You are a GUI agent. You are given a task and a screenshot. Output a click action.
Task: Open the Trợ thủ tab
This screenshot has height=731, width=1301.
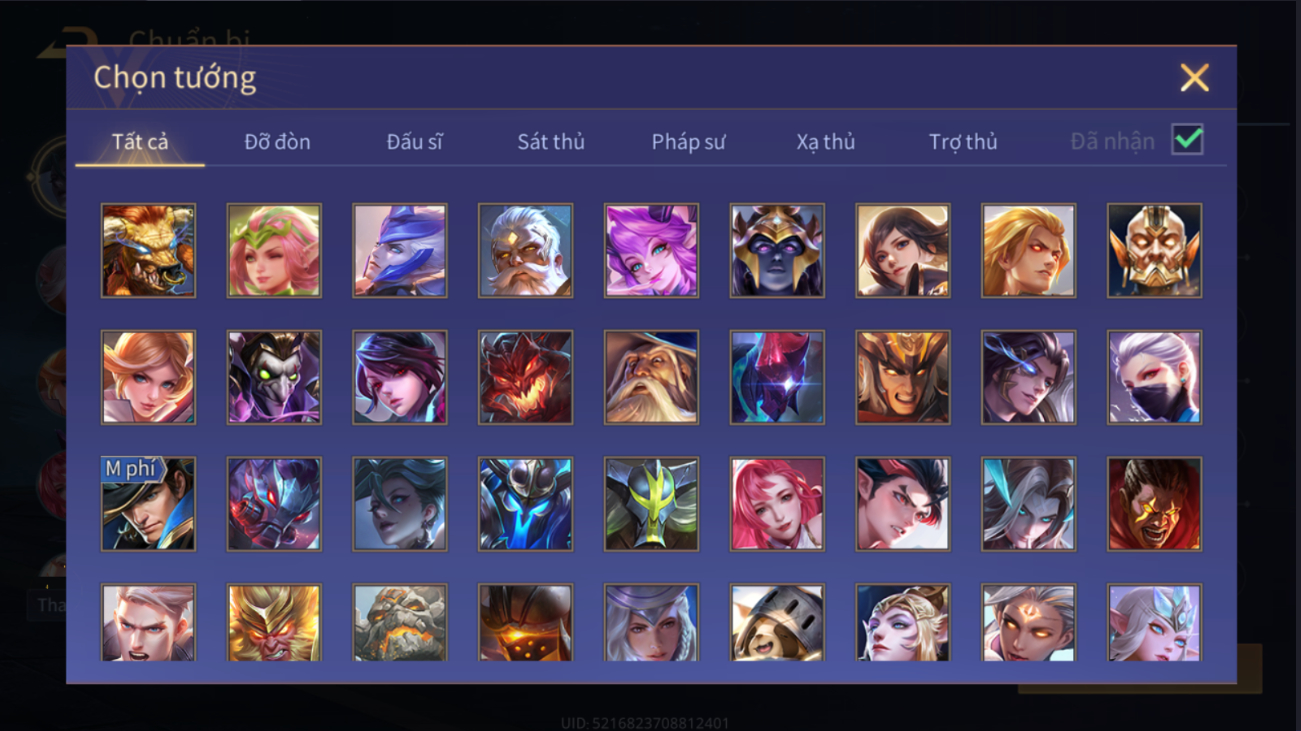[963, 142]
